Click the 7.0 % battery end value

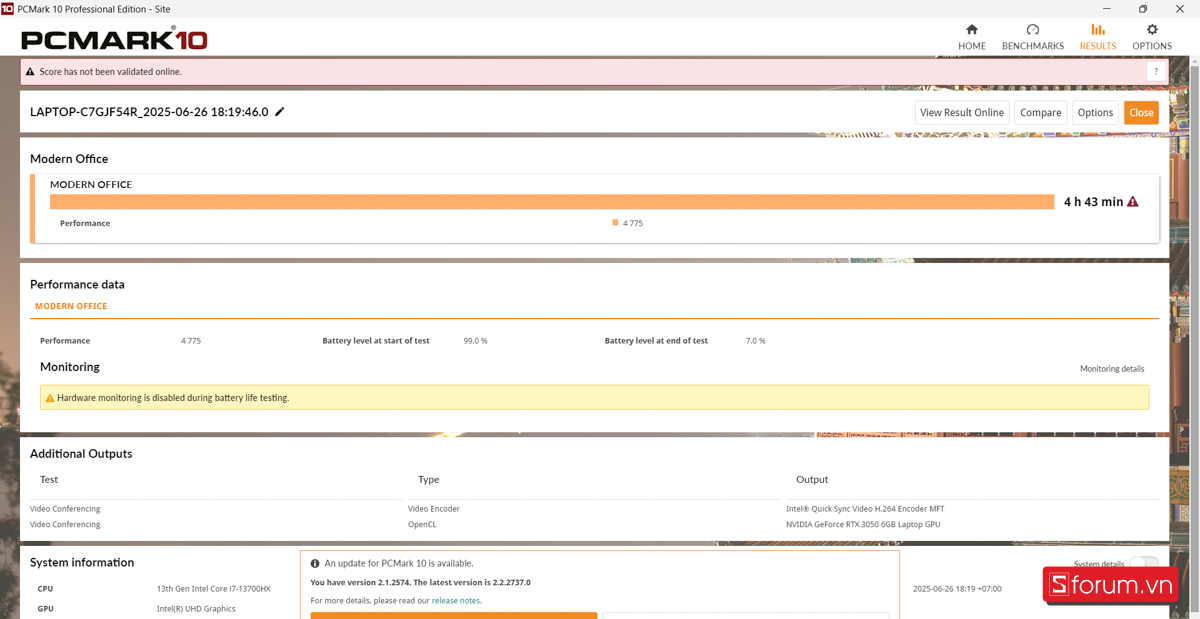click(756, 341)
